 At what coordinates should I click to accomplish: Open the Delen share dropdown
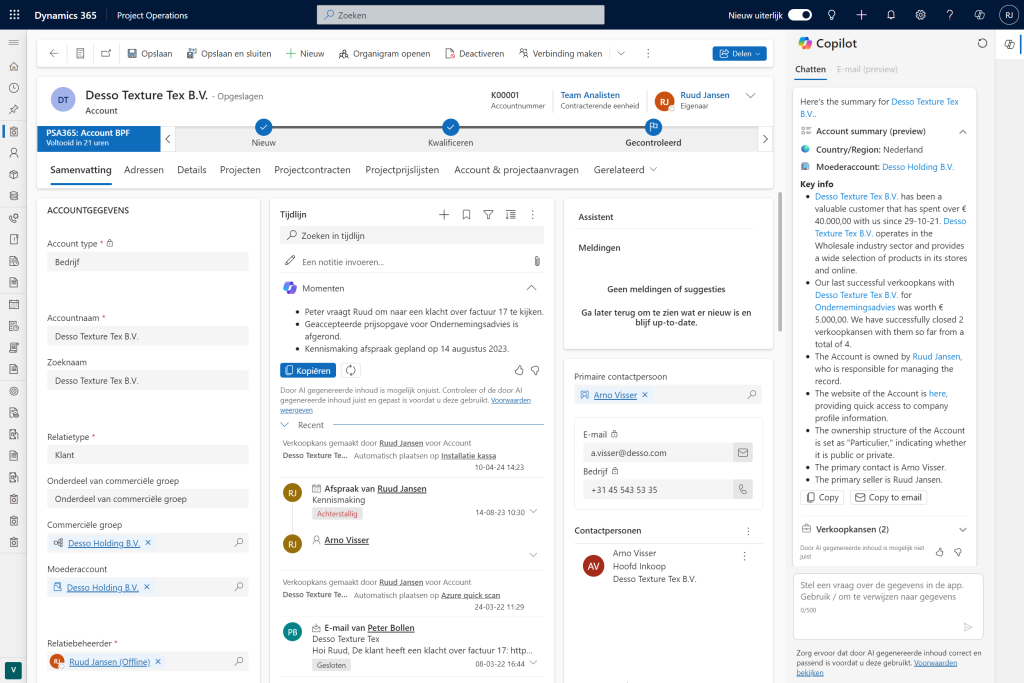pos(739,54)
